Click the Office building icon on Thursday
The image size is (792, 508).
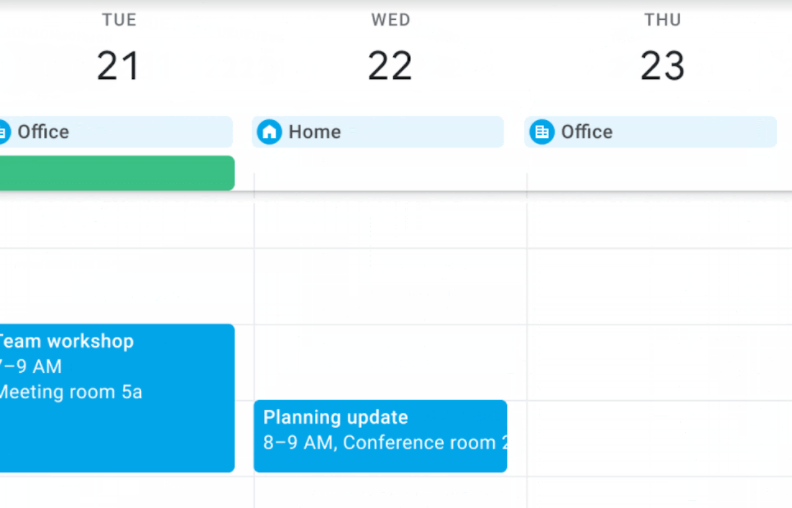pos(542,132)
